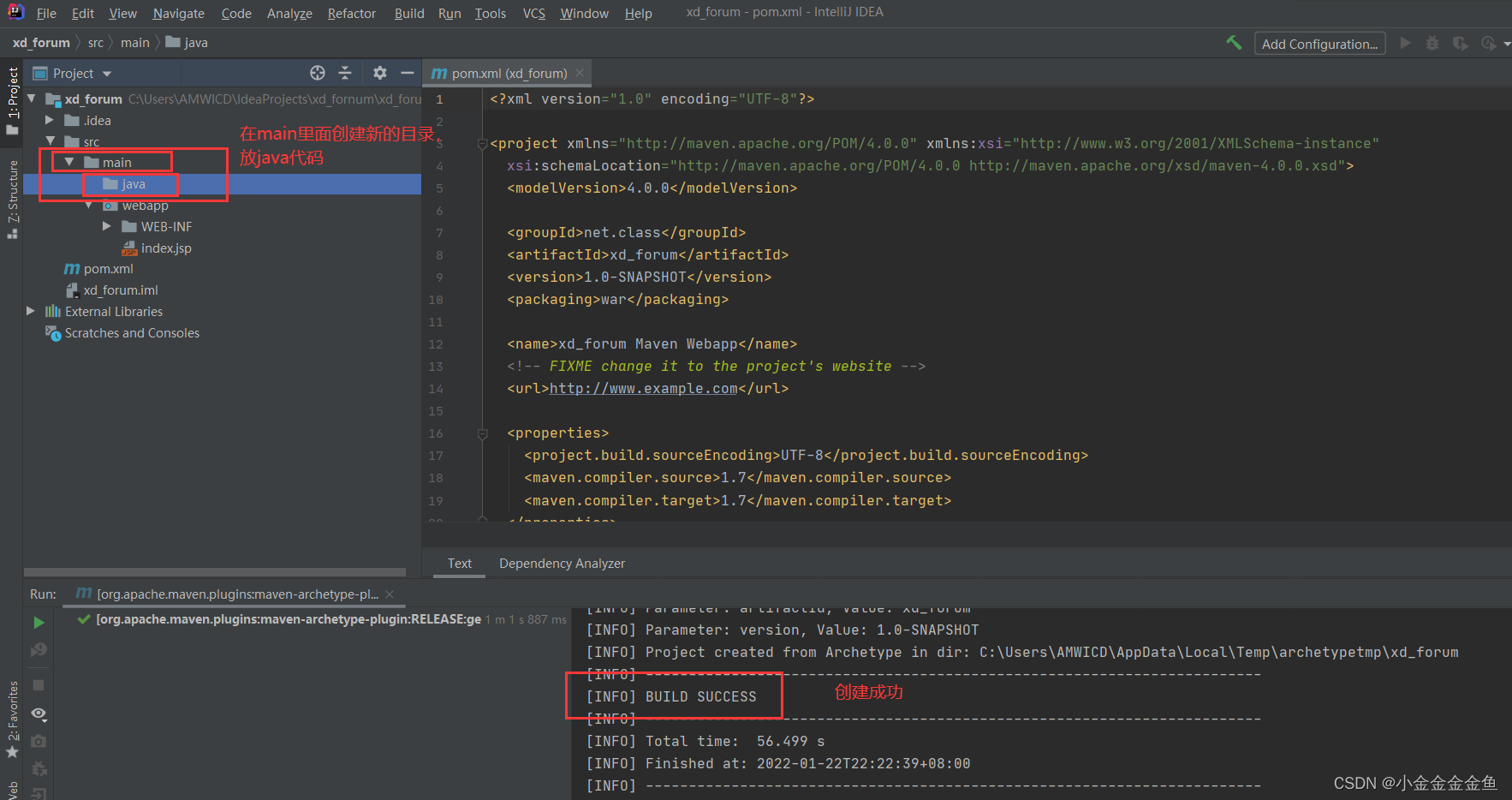Fold the project tag in the gutter
This screenshot has width=1512, height=800.
pyautogui.click(x=482, y=143)
